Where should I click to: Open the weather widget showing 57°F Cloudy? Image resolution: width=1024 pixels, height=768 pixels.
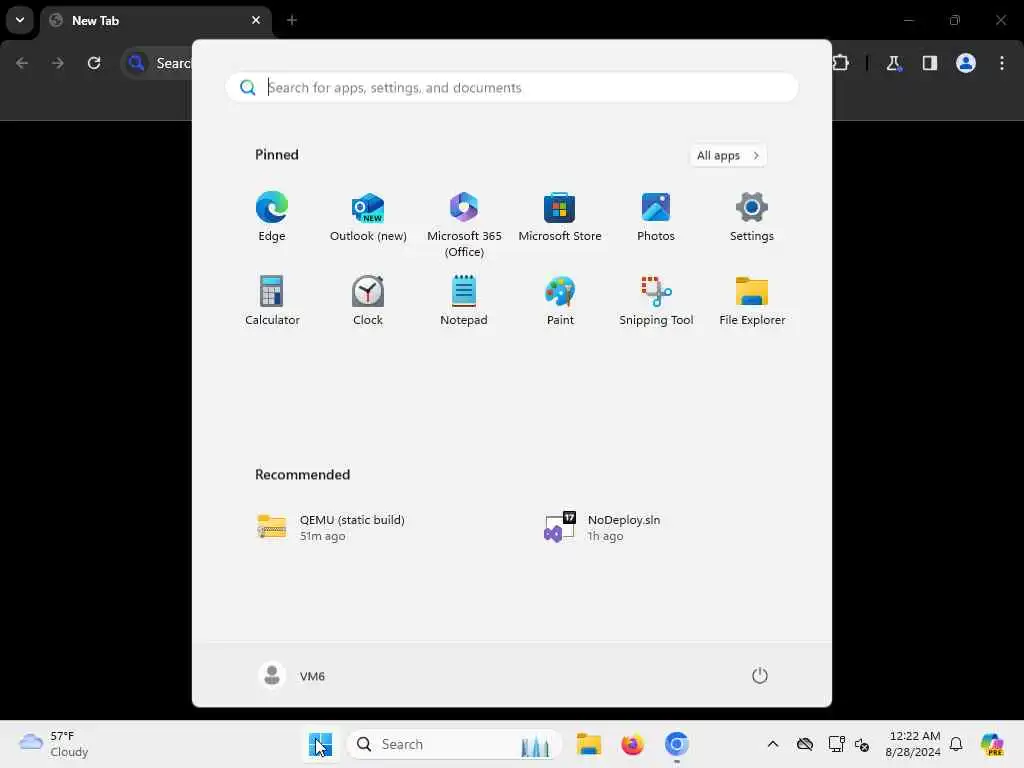54,744
